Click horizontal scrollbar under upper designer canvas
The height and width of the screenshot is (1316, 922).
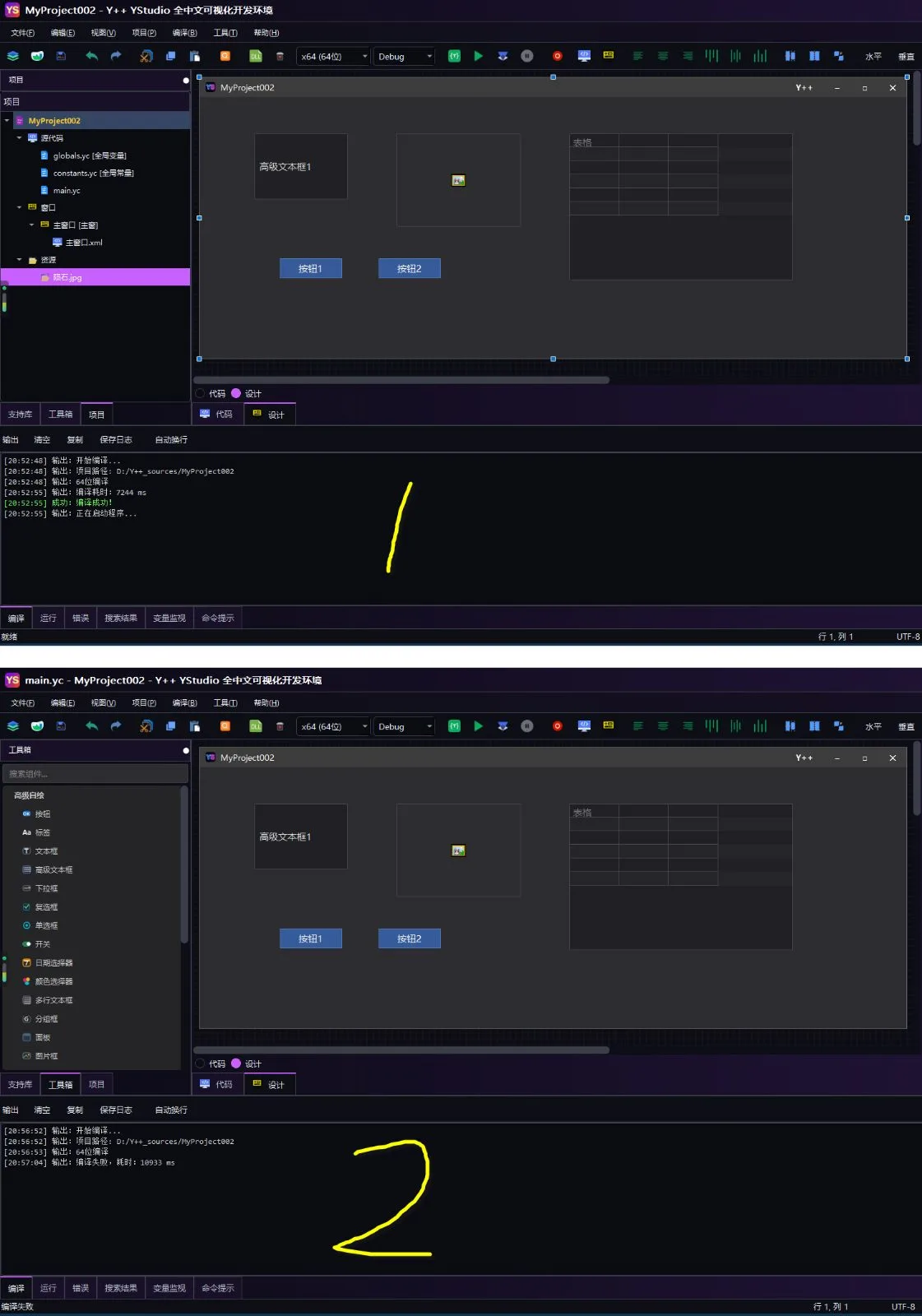tap(401, 380)
